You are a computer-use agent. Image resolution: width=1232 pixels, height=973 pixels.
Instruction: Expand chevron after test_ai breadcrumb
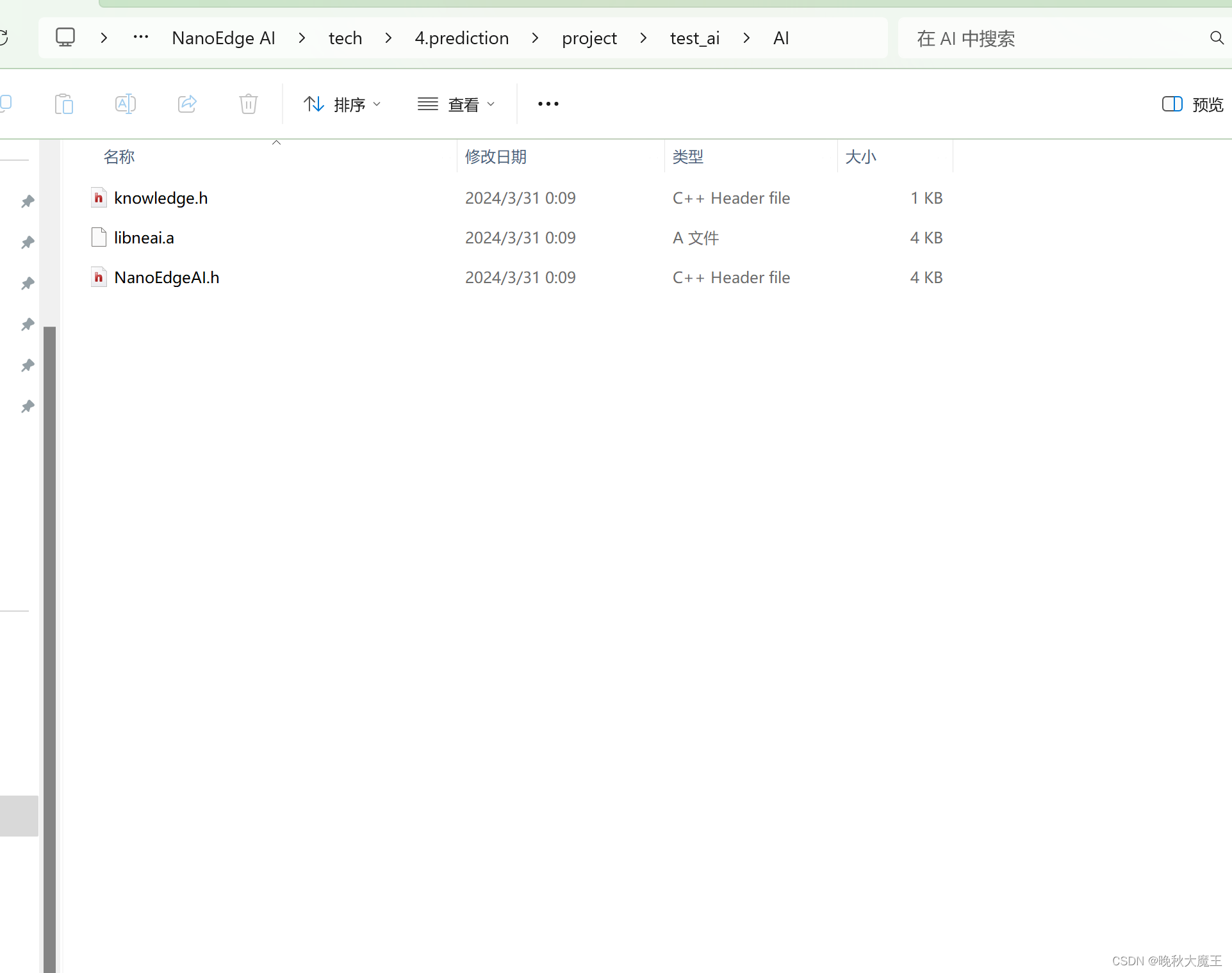pos(746,38)
